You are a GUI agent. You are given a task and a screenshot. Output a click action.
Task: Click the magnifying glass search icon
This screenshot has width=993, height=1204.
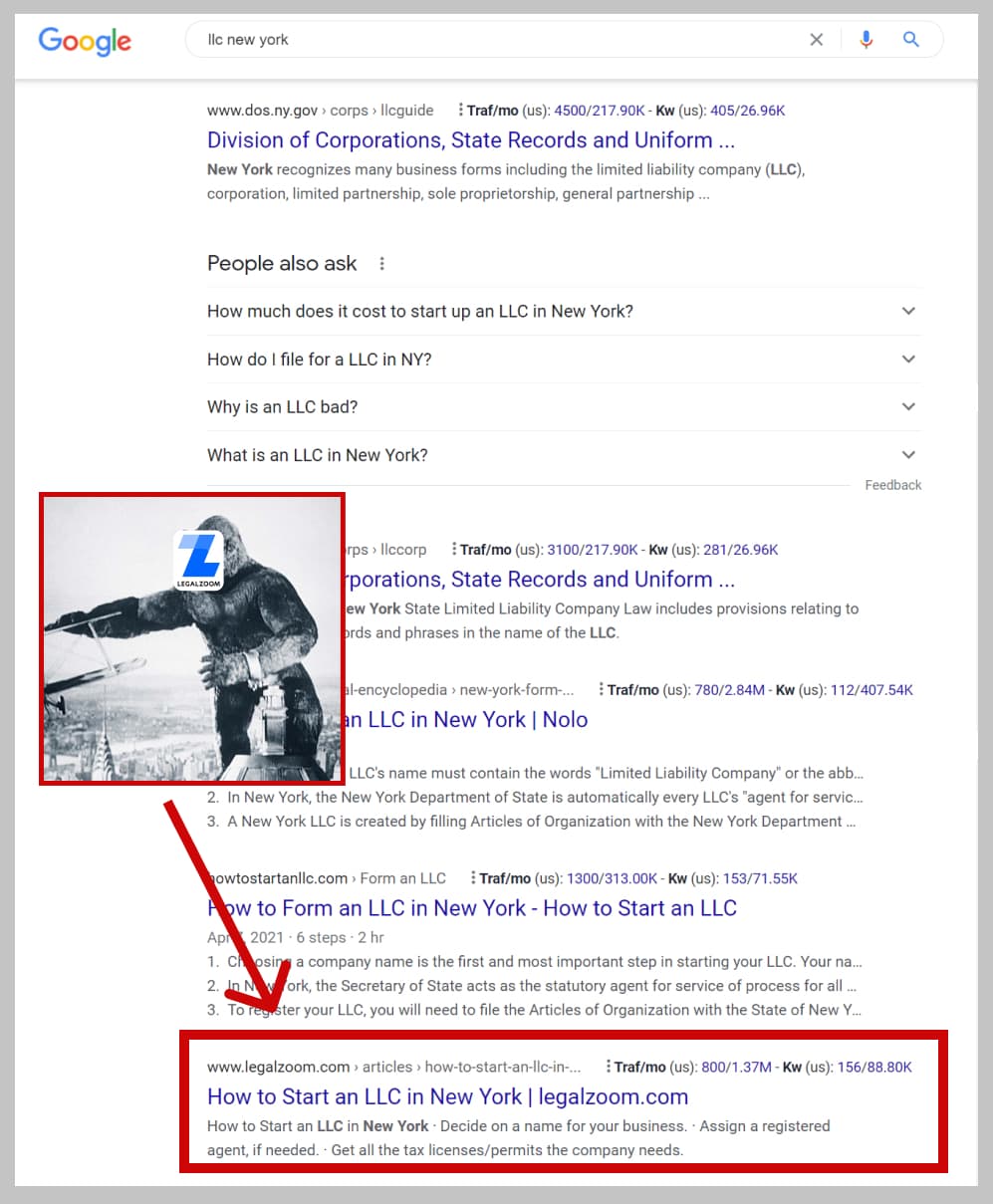click(911, 40)
